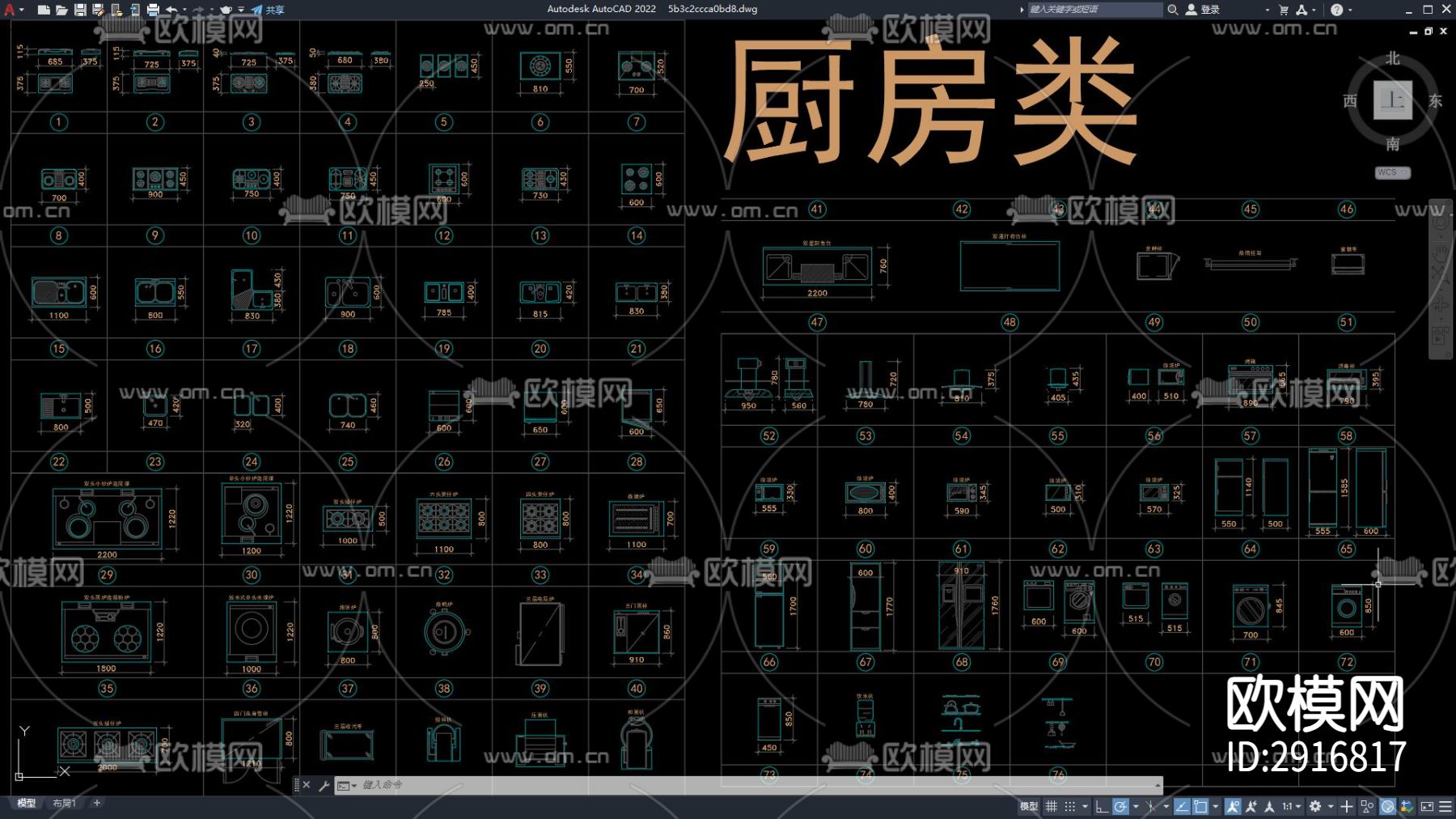Click 东 on the ViewCube compass
Viewport: 1456px width, 819px height.
1436,101
